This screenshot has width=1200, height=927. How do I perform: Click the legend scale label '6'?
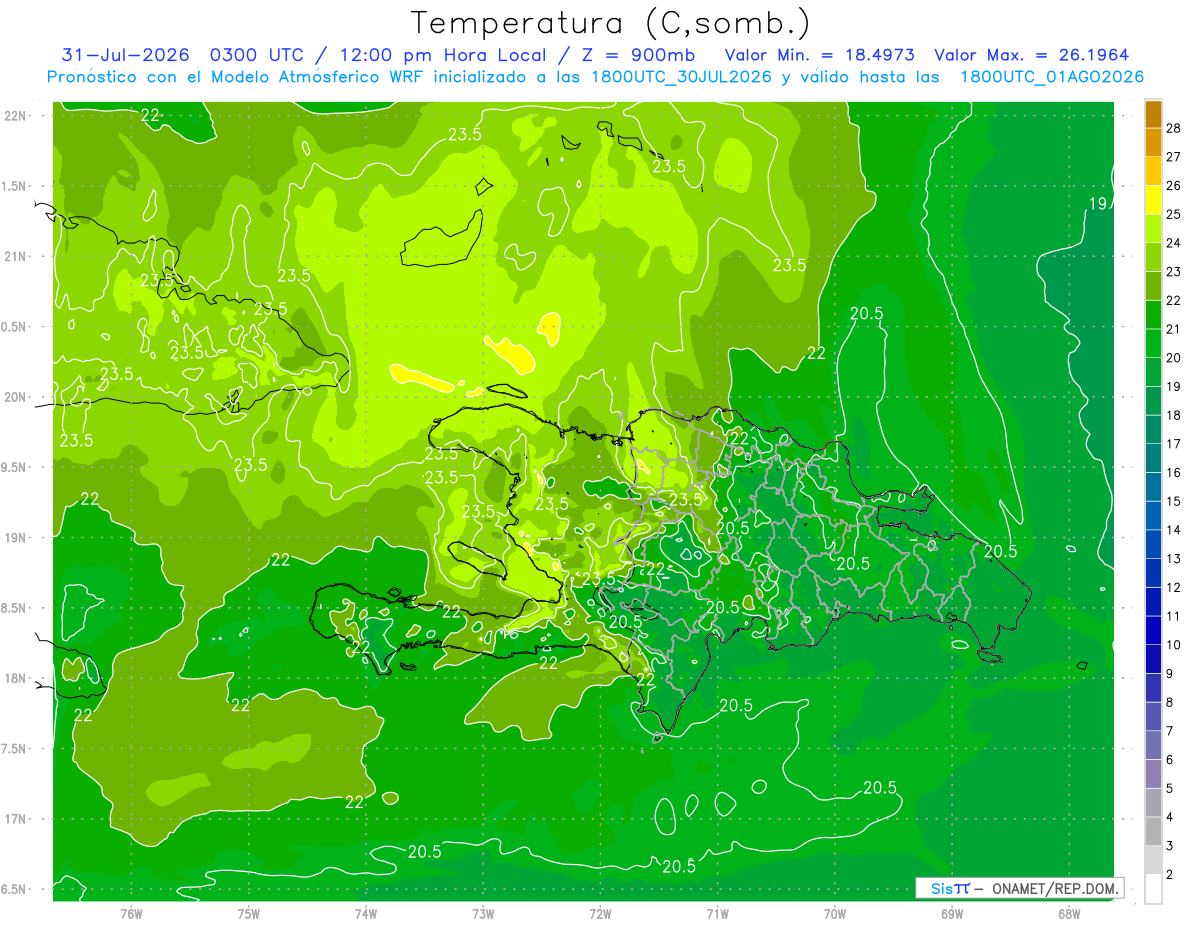click(1171, 760)
